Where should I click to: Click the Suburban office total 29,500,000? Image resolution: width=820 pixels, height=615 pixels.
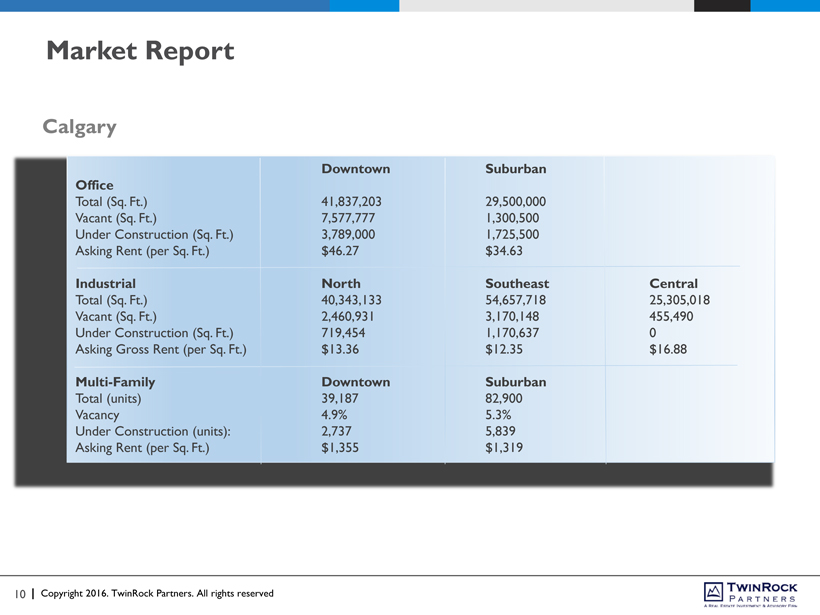pyautogui.click(x=515, y=202)
